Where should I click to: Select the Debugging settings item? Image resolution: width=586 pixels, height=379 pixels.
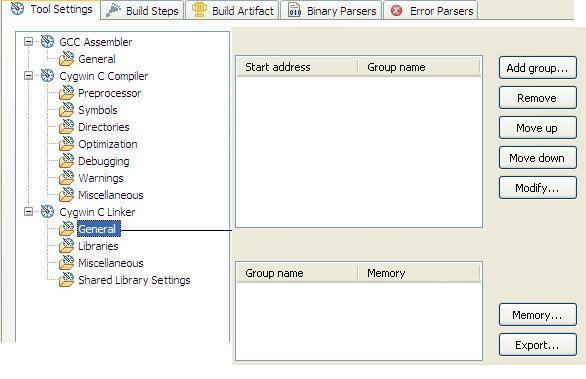pyautogui.click(x=104, y=161)
